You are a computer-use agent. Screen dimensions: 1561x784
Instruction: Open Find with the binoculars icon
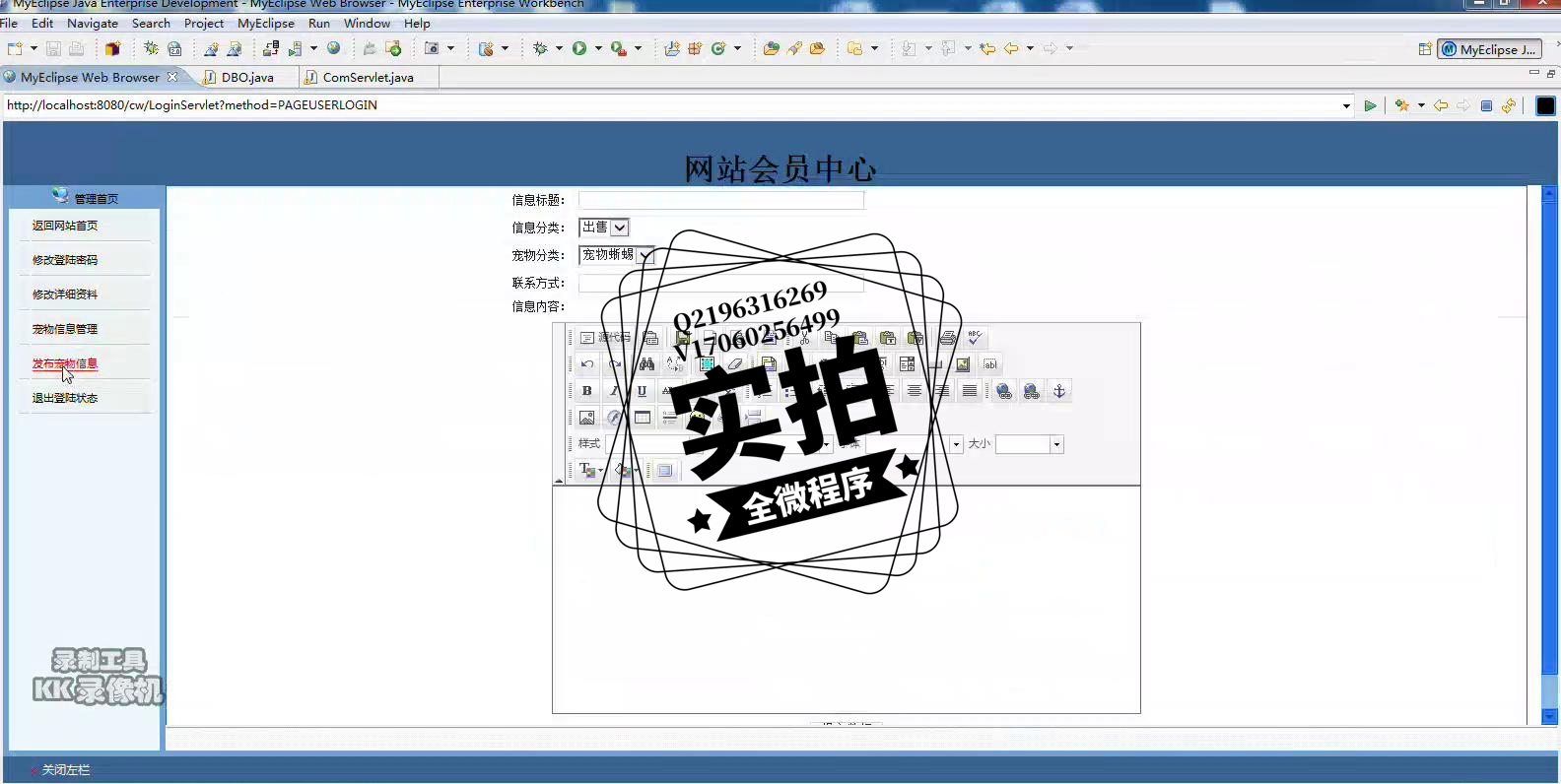[646, 364]
